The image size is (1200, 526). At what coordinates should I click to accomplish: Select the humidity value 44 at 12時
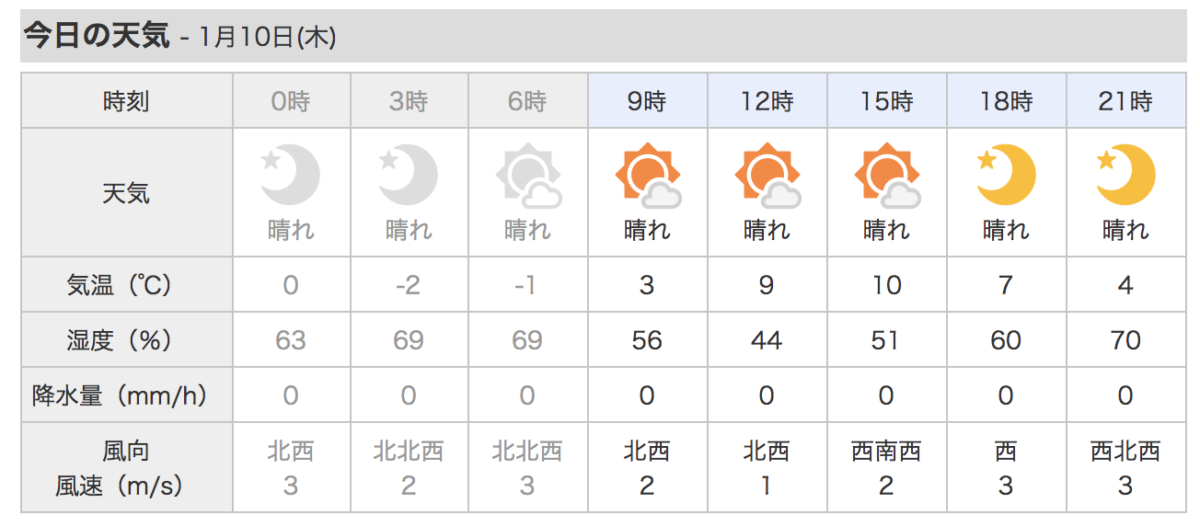(767, 340)
